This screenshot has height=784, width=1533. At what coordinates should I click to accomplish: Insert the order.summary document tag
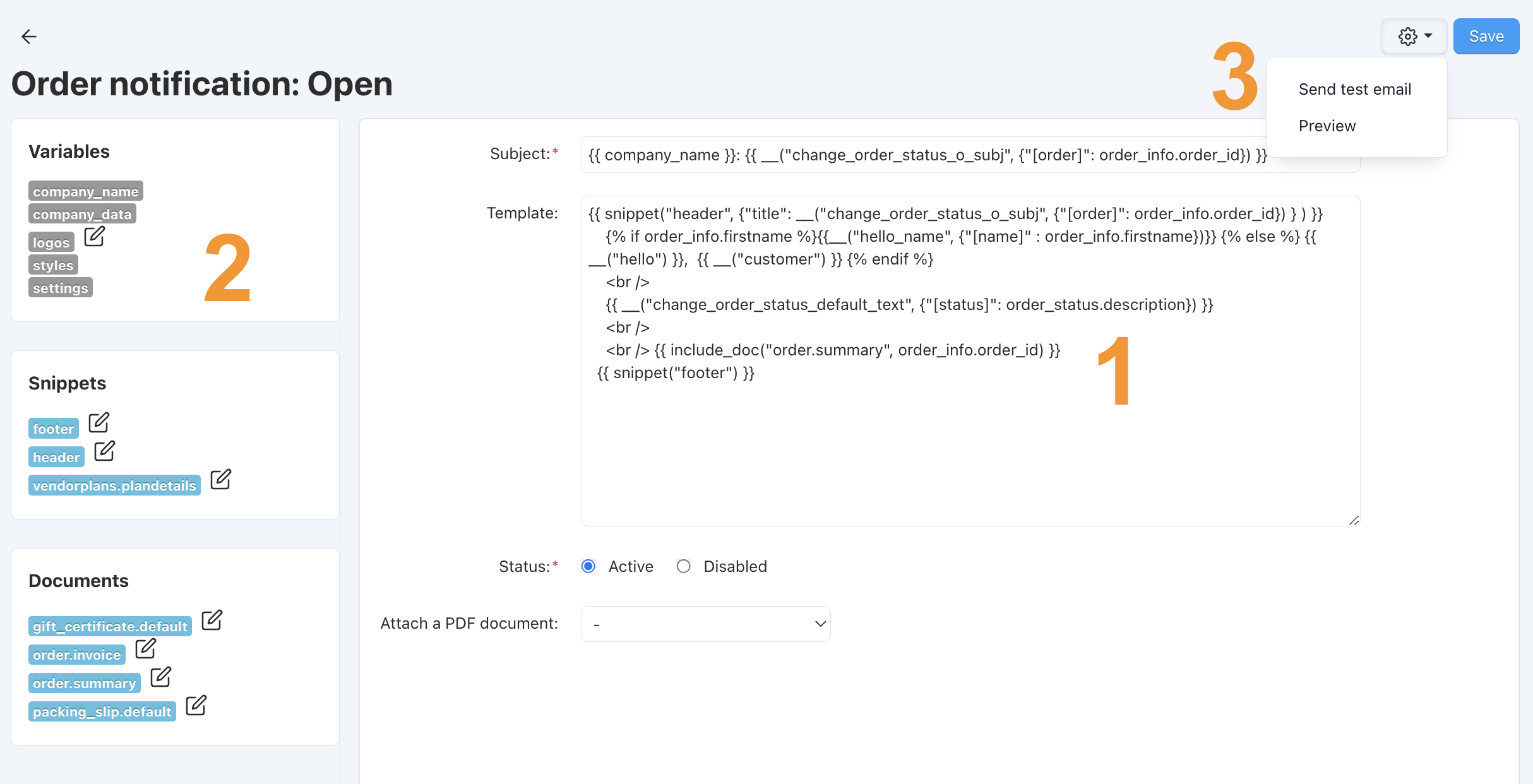pos(85,683)
